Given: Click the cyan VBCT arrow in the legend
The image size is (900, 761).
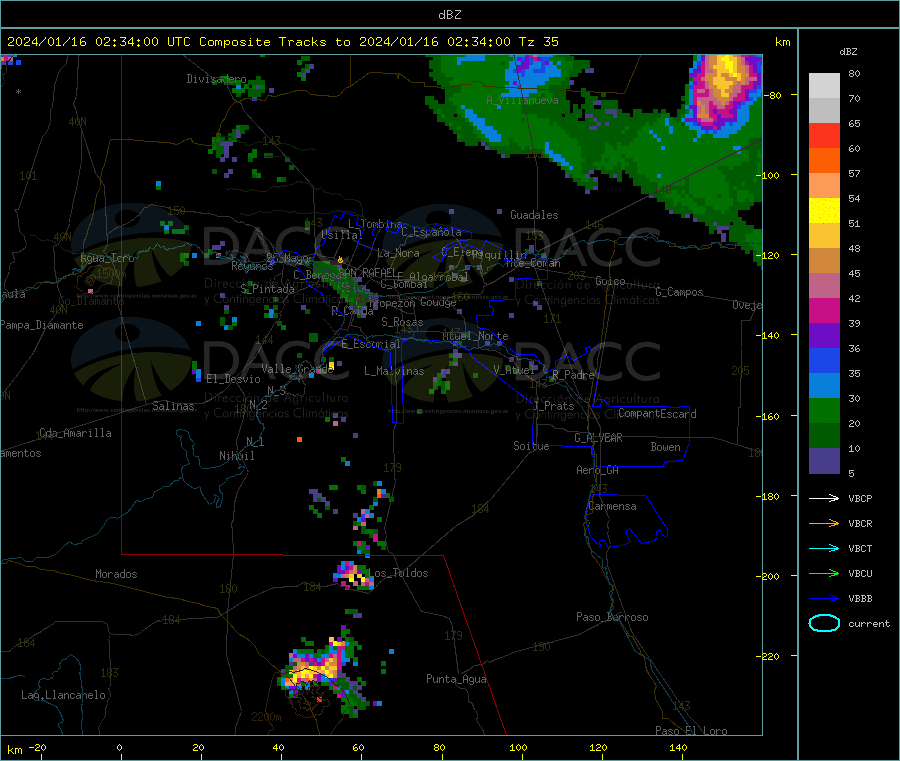Looking at the screenshot, I should 824,549.
